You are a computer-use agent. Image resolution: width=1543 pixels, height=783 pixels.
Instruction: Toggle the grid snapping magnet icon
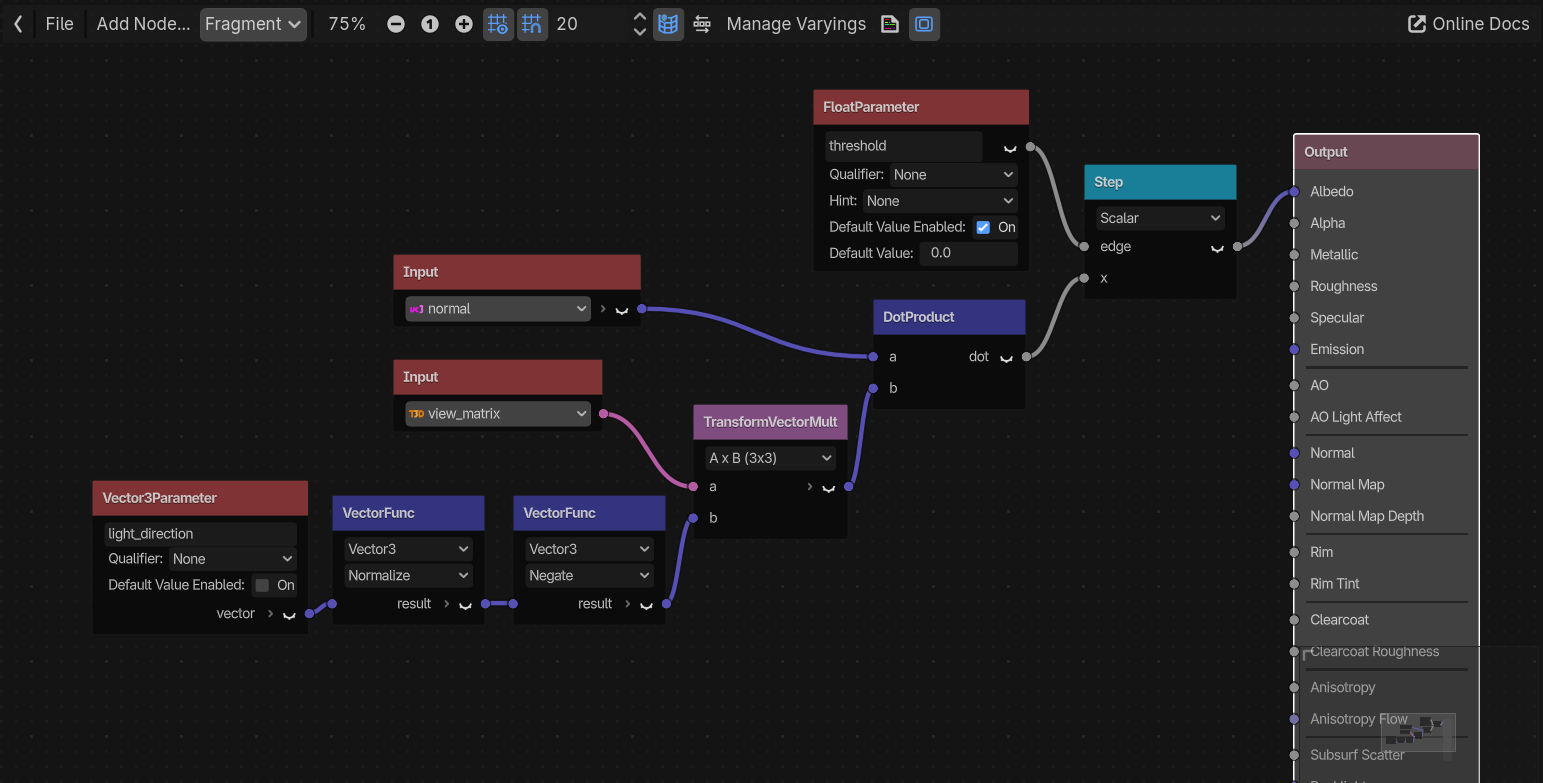tap(532, 24)
